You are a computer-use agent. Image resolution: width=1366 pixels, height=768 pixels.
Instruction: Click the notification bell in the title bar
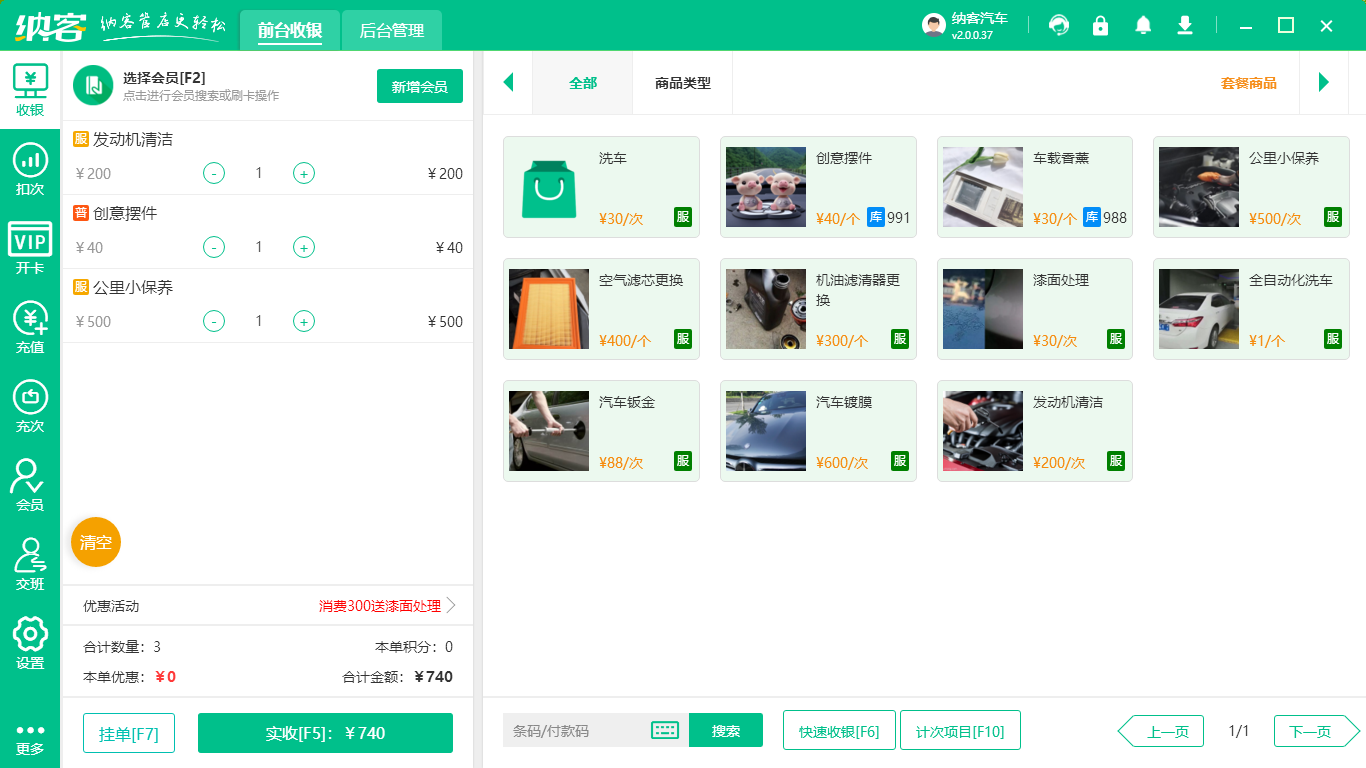point(1142,25)
